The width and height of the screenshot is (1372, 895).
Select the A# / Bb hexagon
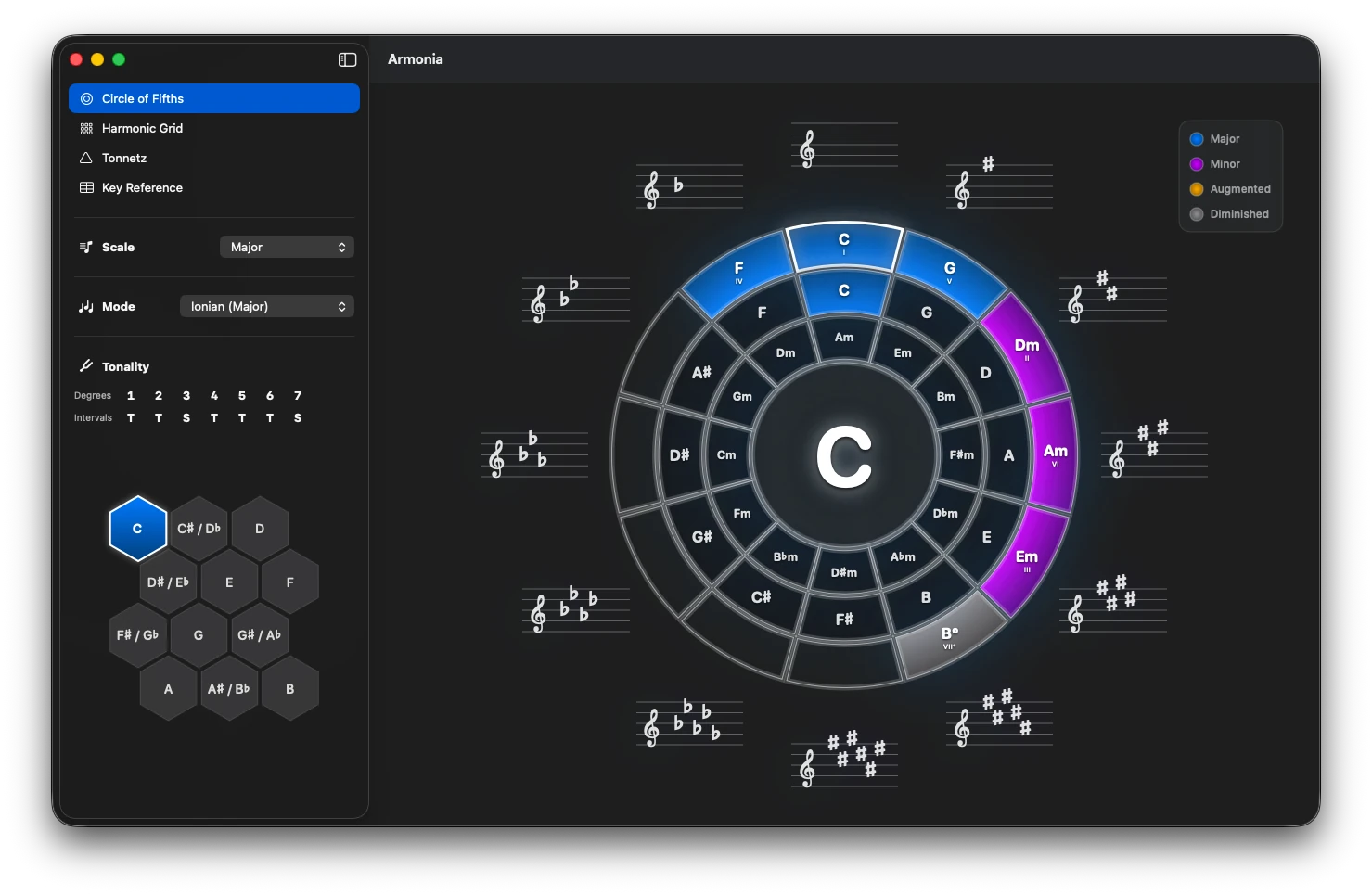tap(229, 689)
